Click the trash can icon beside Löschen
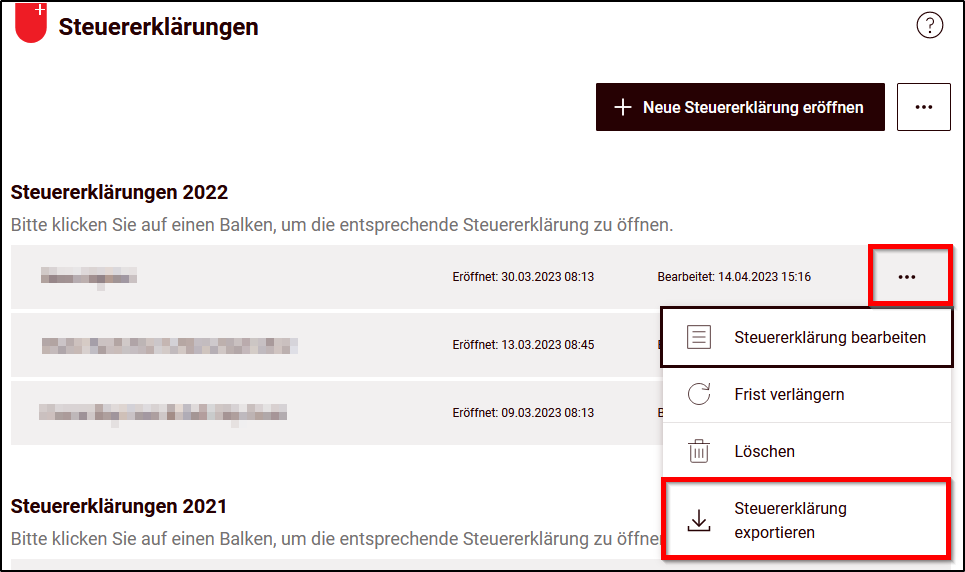 (x=699, y=451)
